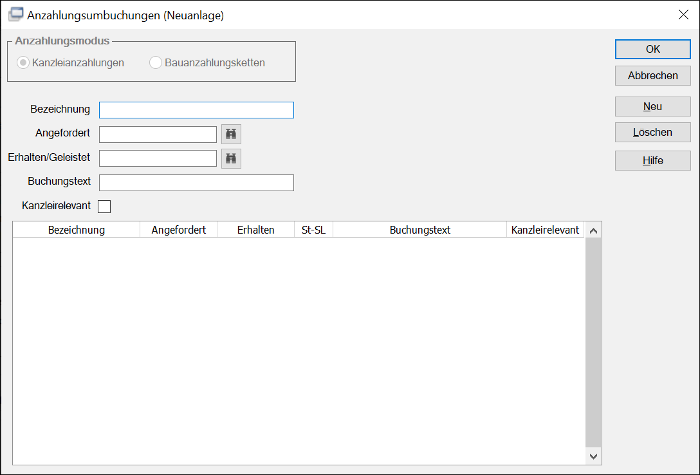The height and width of the screenshot is (475, 700).
Task: Tick the Kanzleirelevant checkbox
Action: [x=104, y=206]
